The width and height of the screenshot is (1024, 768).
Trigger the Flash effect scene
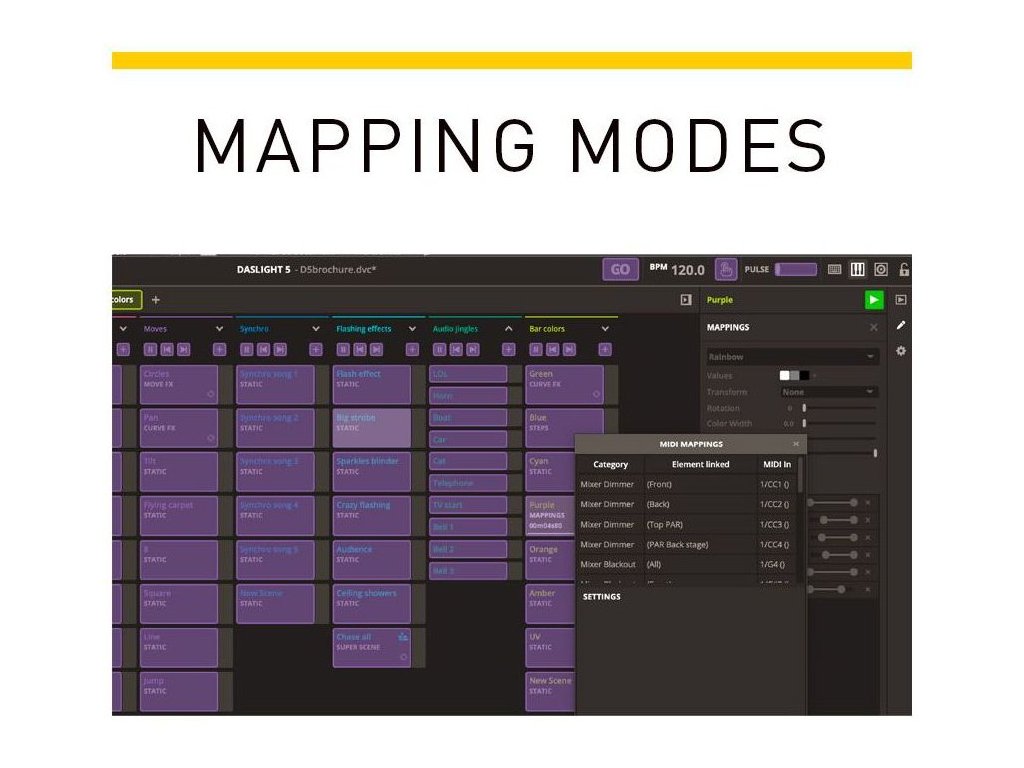372,384
